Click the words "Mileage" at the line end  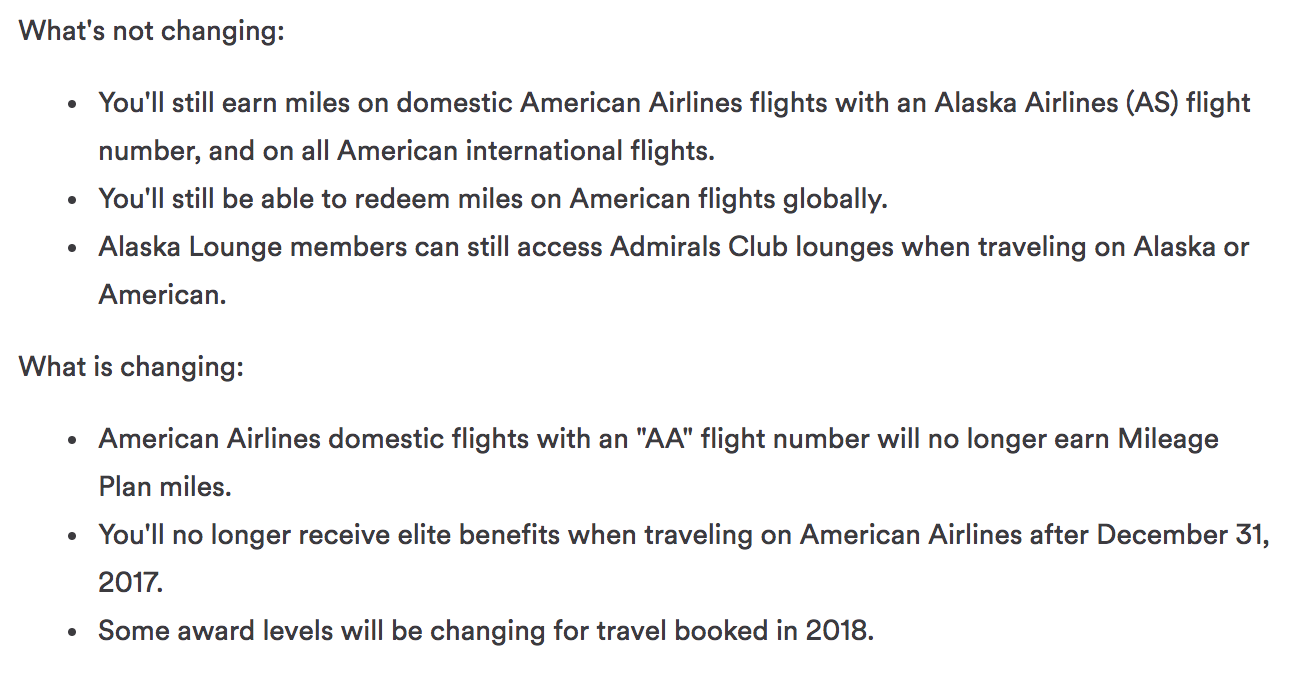tap(1168, 439)
